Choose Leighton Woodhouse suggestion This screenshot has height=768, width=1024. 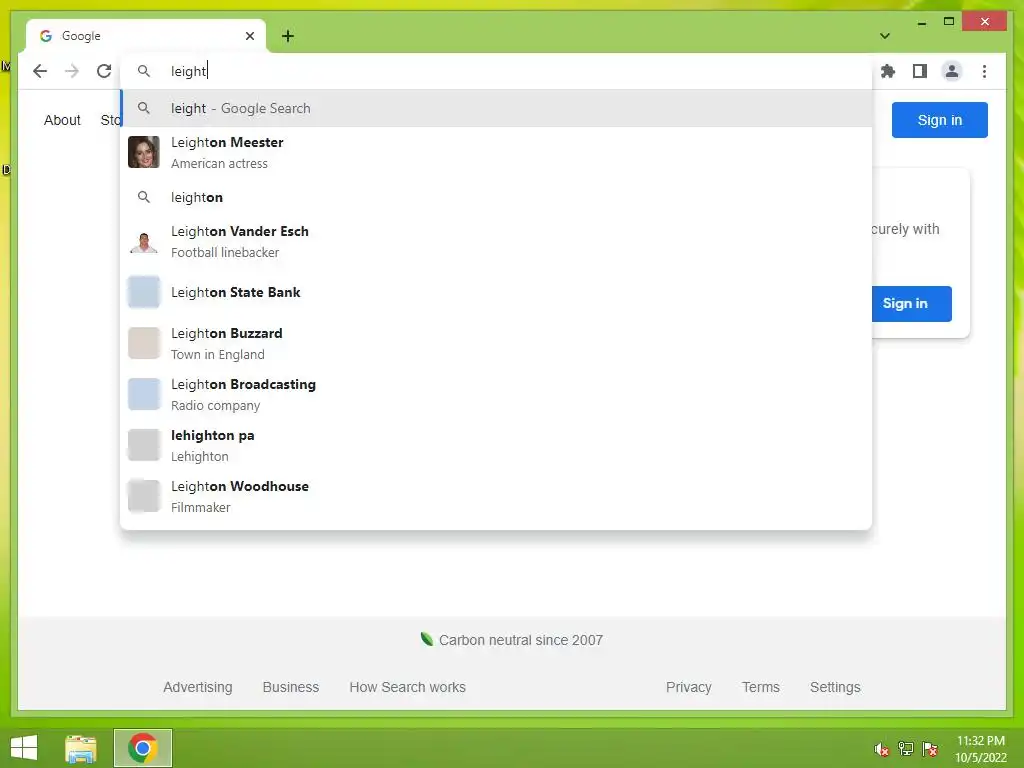[496, 496]
